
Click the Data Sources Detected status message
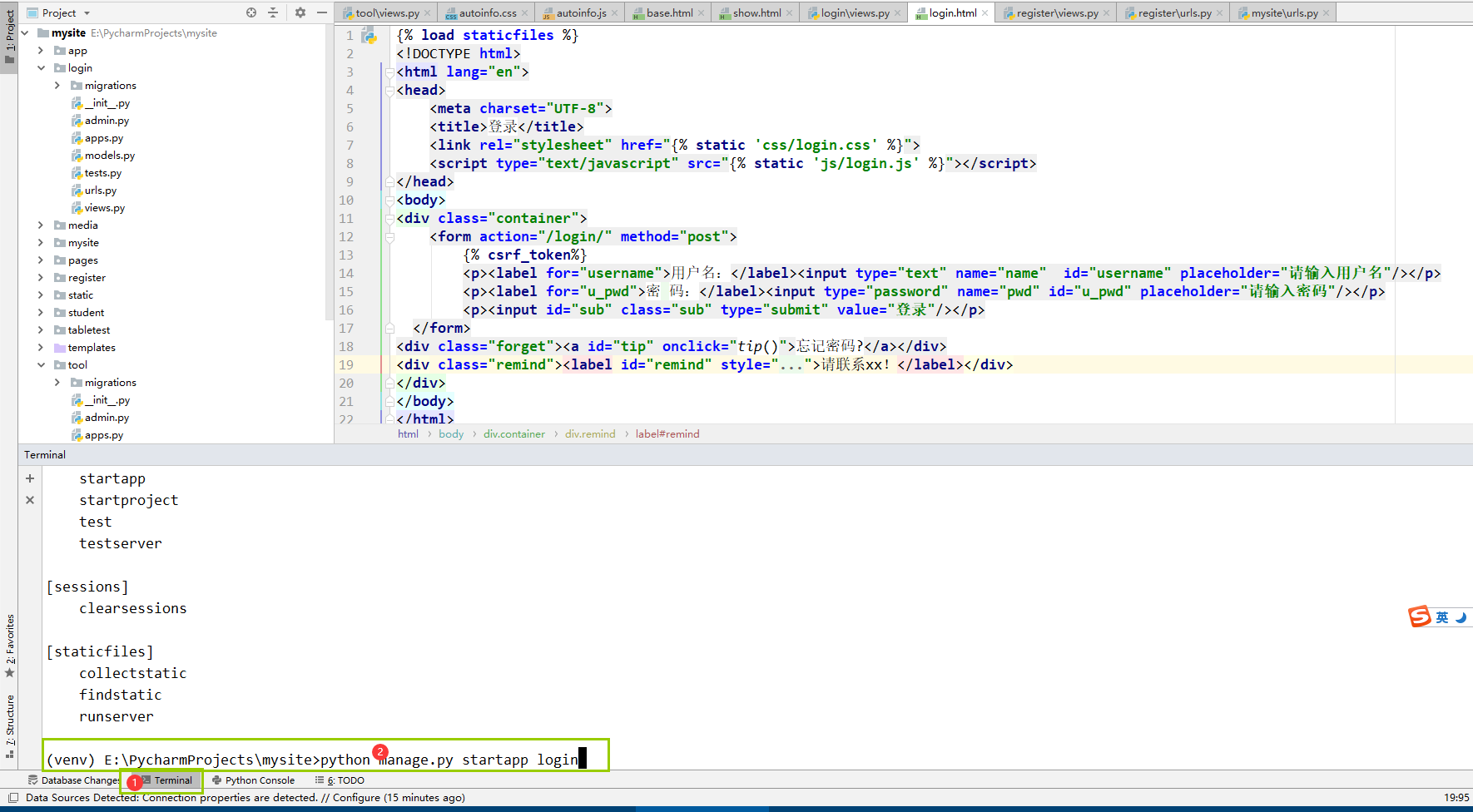[x=245, y=798]
